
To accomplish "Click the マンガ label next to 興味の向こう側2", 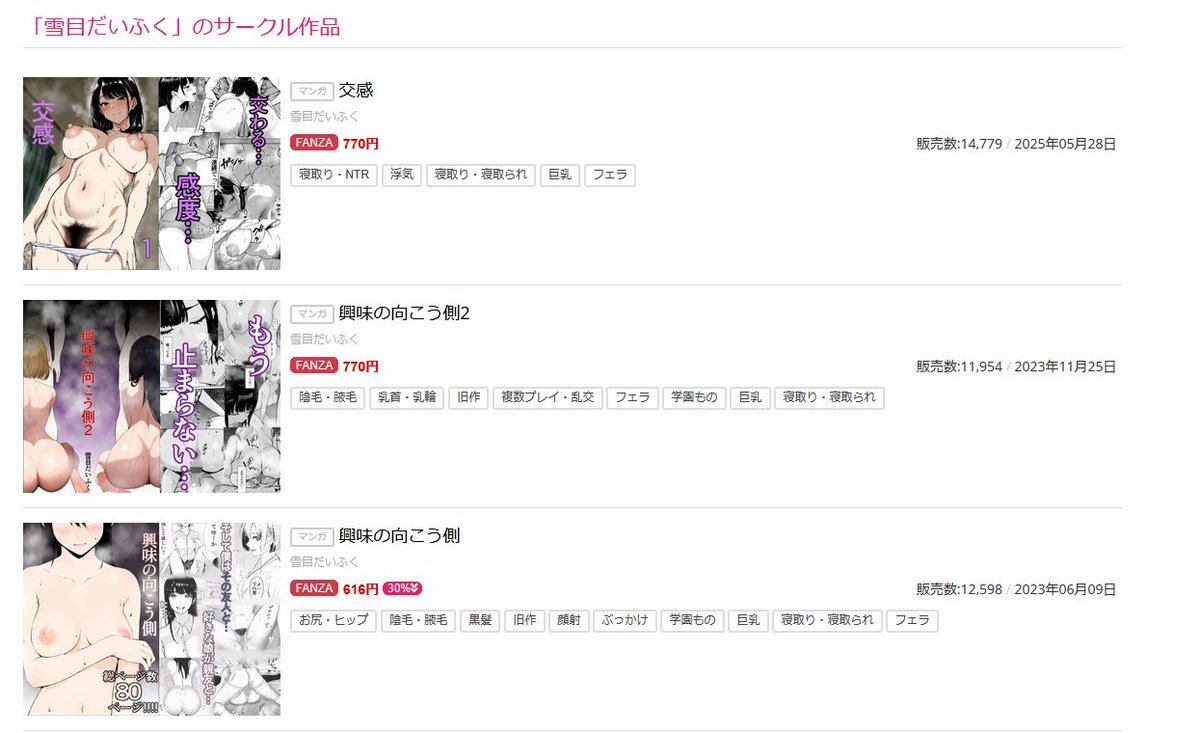I will click(312, 314).
